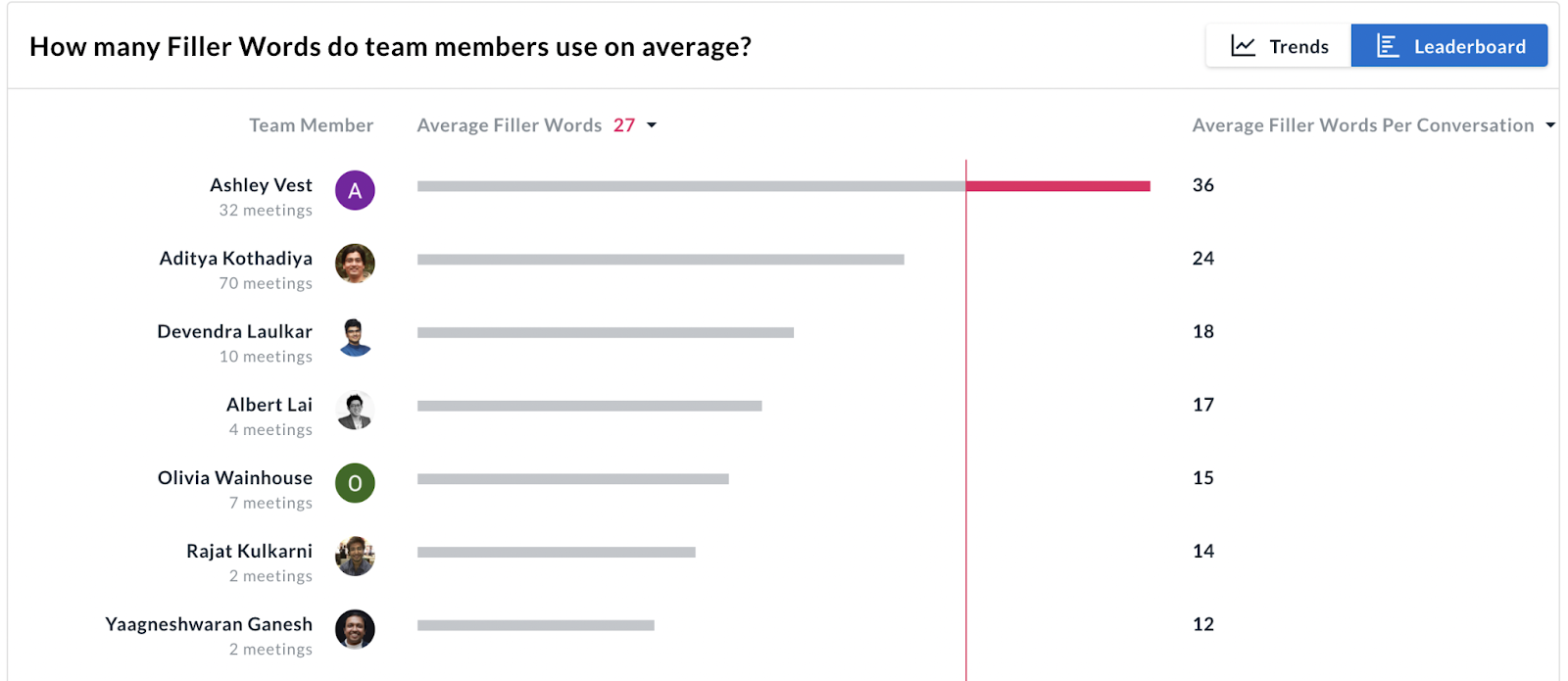Click the red portion of Ashley's bar
1568x681 pixels.
click(x=1058, y=186)
